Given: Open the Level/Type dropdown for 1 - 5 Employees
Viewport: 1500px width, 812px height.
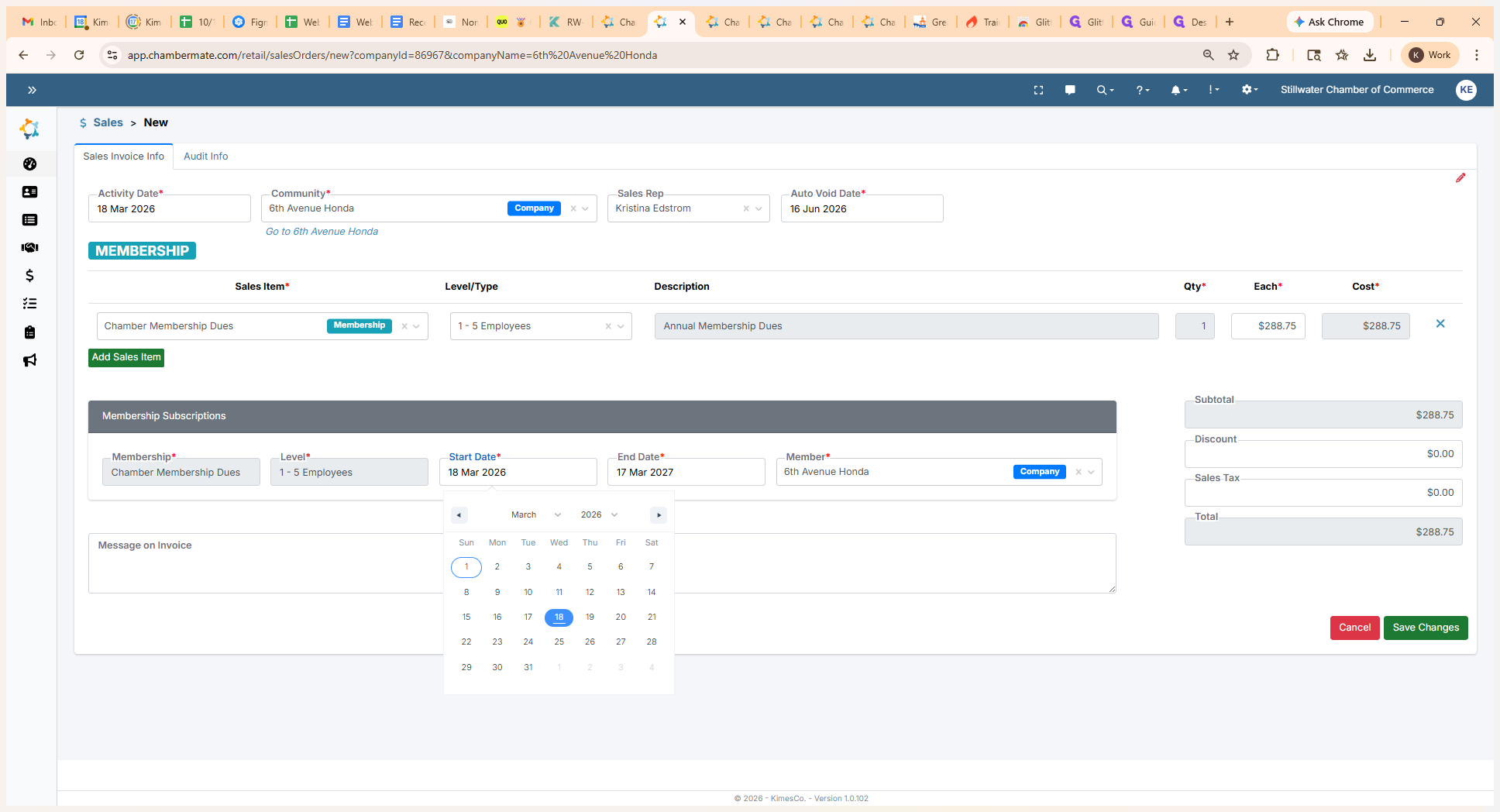Looking at the screenshot, I should point(621,326).
